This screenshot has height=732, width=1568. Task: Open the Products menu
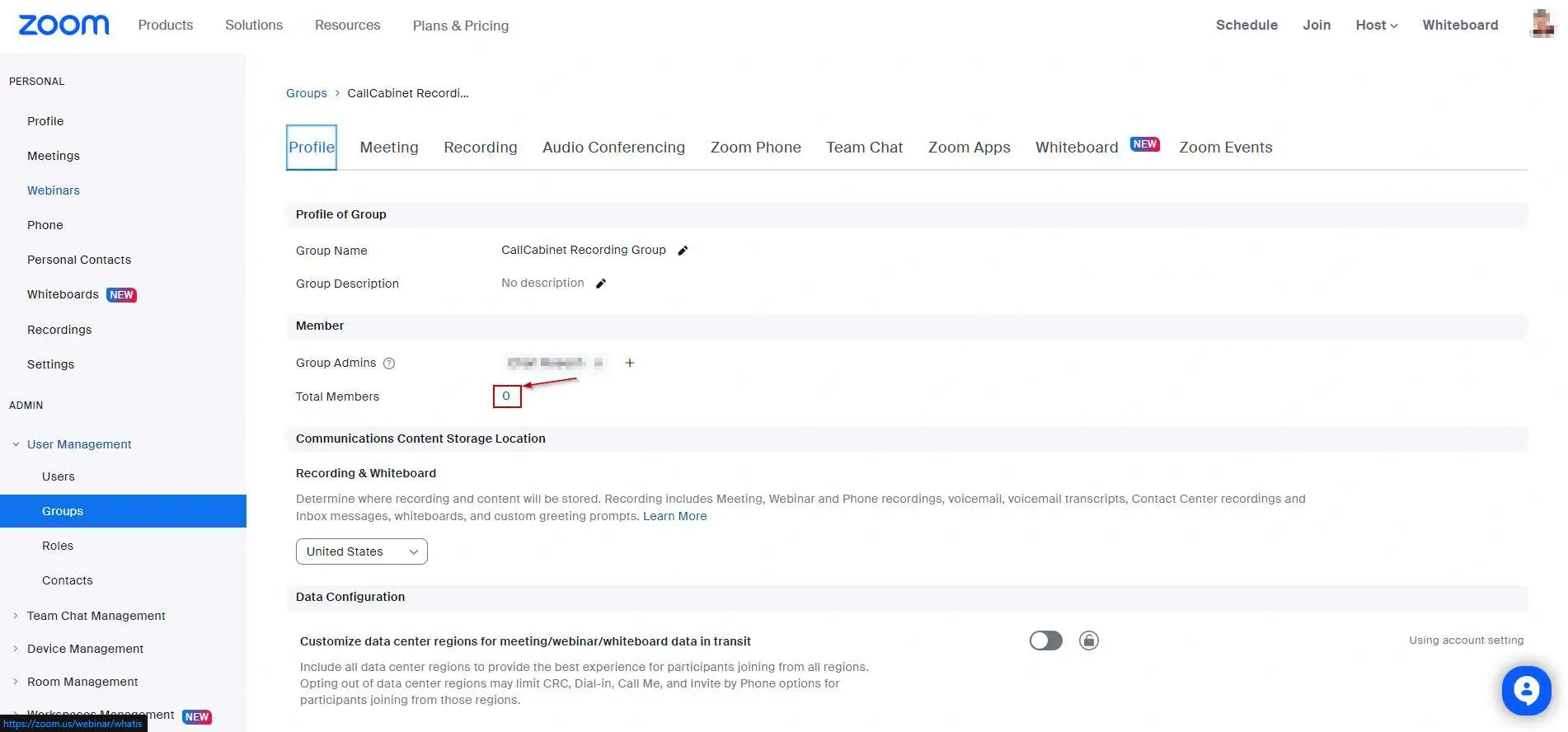pyautogui.click(x=166, y=25)
